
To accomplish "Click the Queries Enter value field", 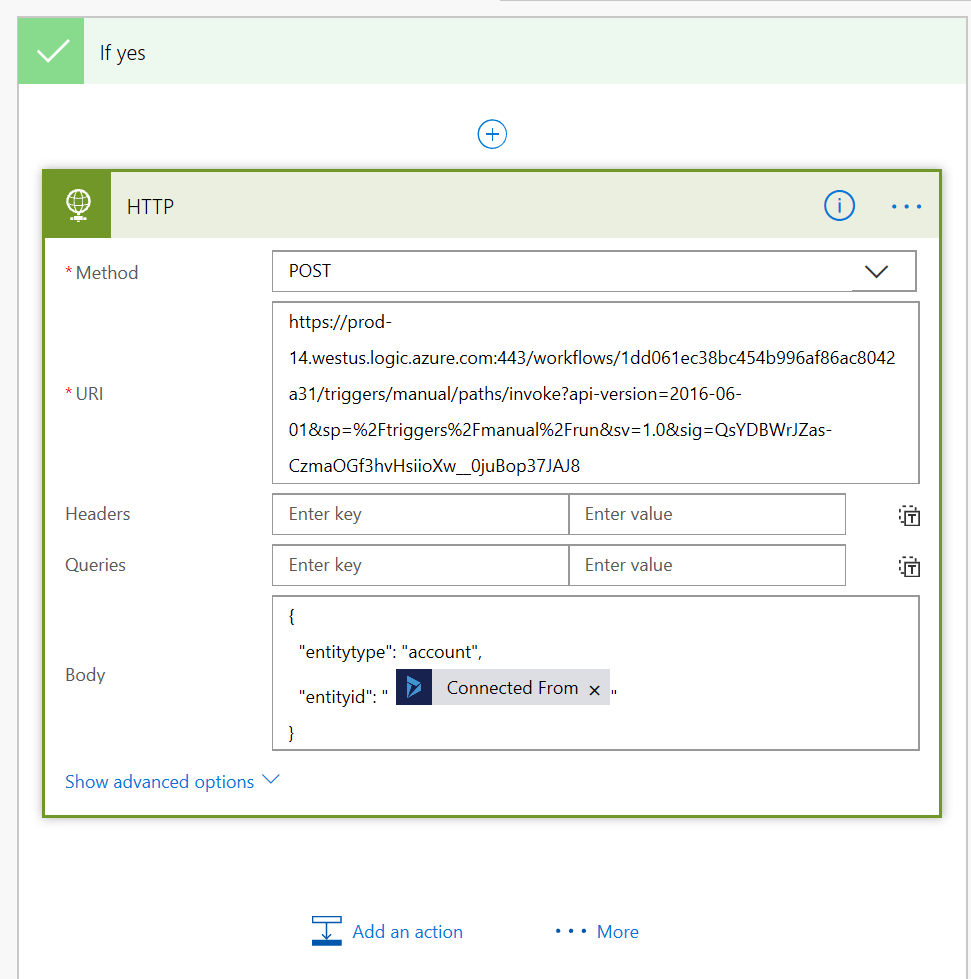I will pyautogui.click(x=707, y=565).
